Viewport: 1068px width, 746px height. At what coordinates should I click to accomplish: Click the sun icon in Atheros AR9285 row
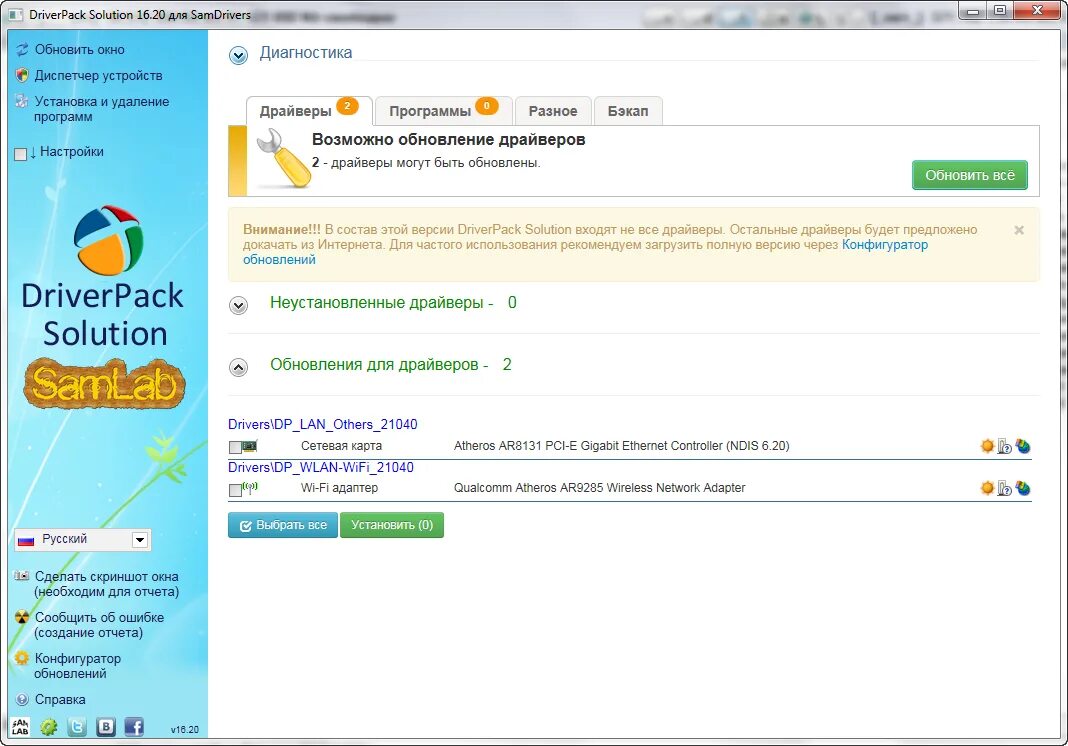(x=987, y=488)
